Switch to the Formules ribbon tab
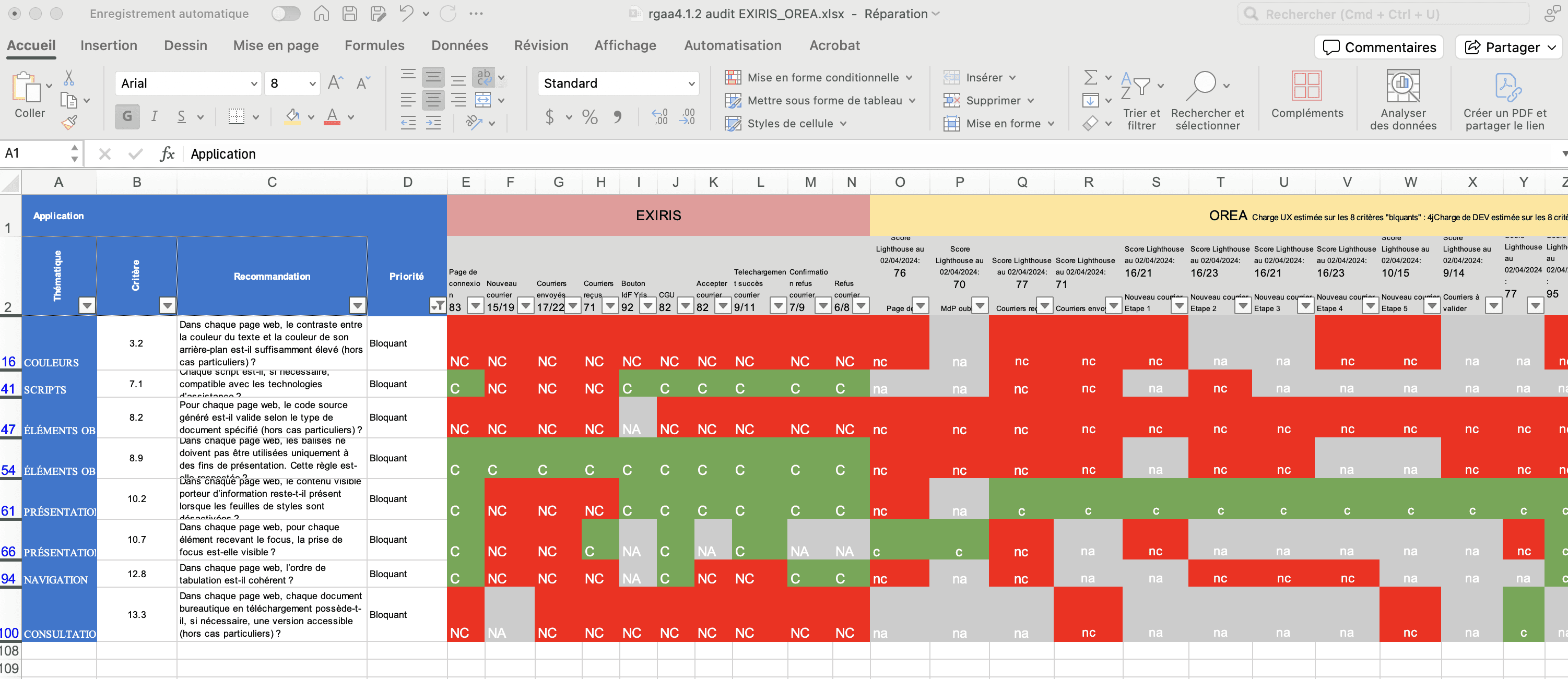 tap(374, 45)
